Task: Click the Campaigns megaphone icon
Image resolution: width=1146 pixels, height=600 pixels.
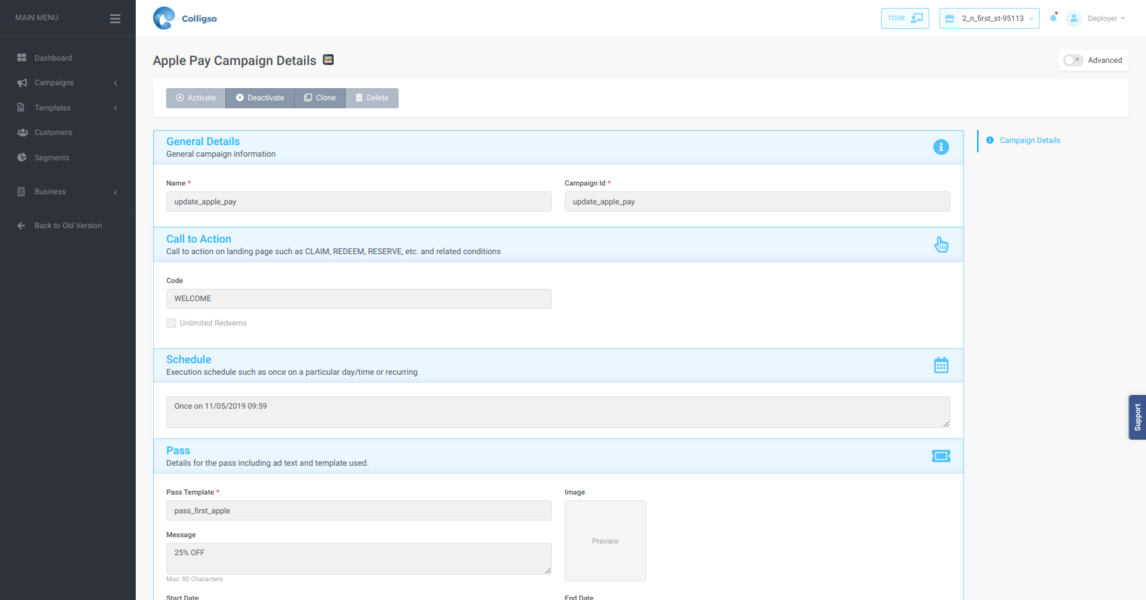Action: pyautogui.click(x=21, y=83)
